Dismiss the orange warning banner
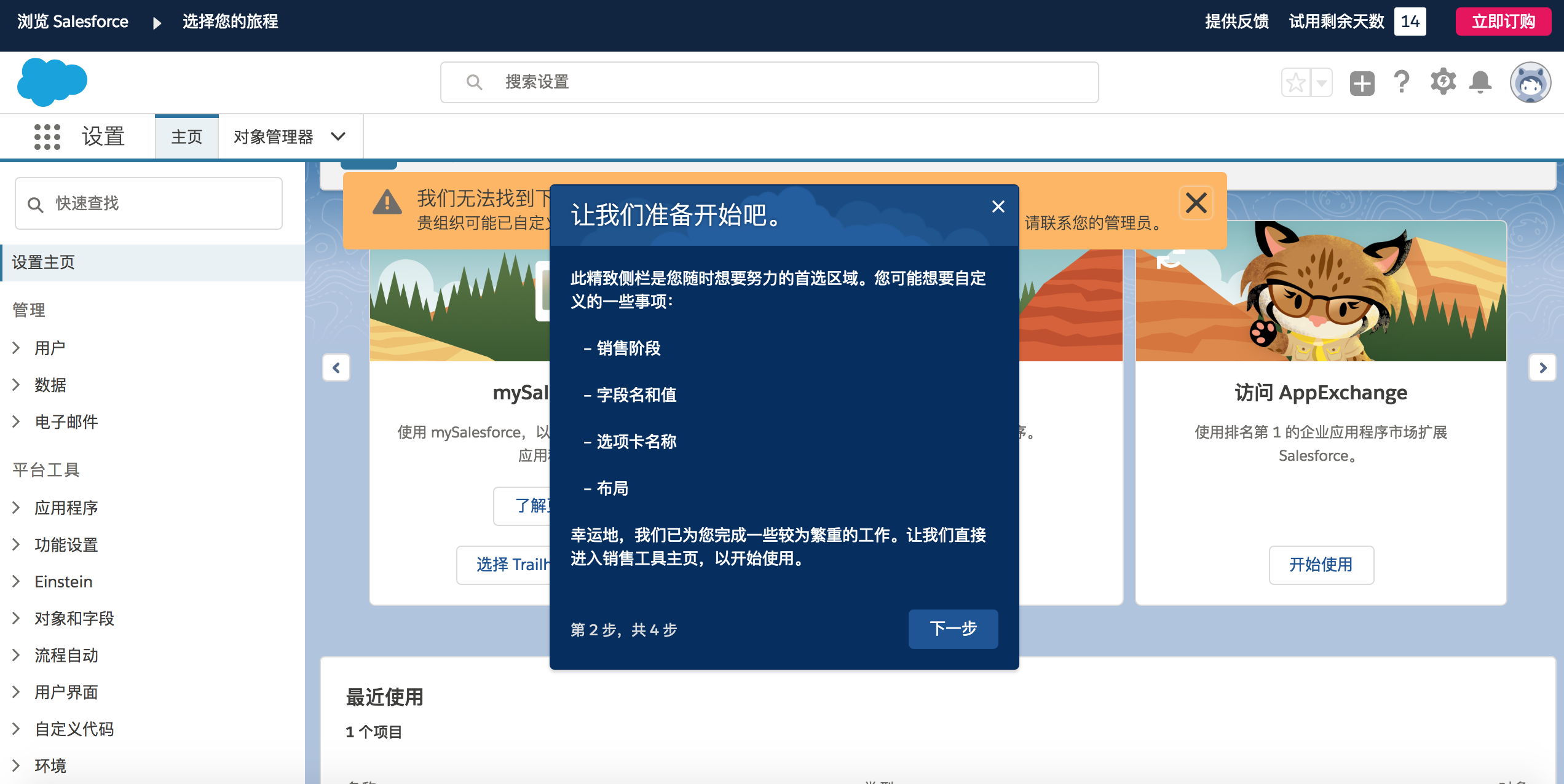This screenshot has height=784, width=1564. tap(1196, 203)
